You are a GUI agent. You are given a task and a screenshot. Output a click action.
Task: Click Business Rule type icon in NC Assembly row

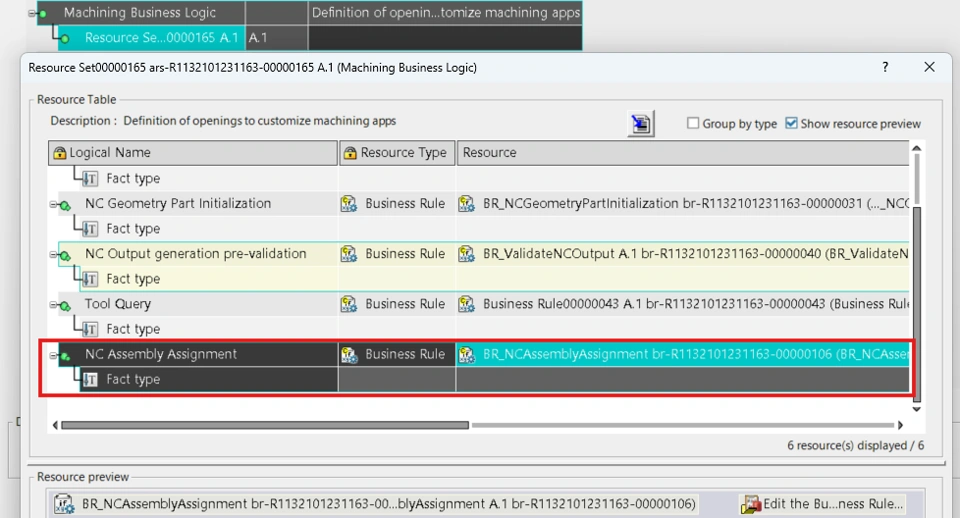[x=349, y=355]
